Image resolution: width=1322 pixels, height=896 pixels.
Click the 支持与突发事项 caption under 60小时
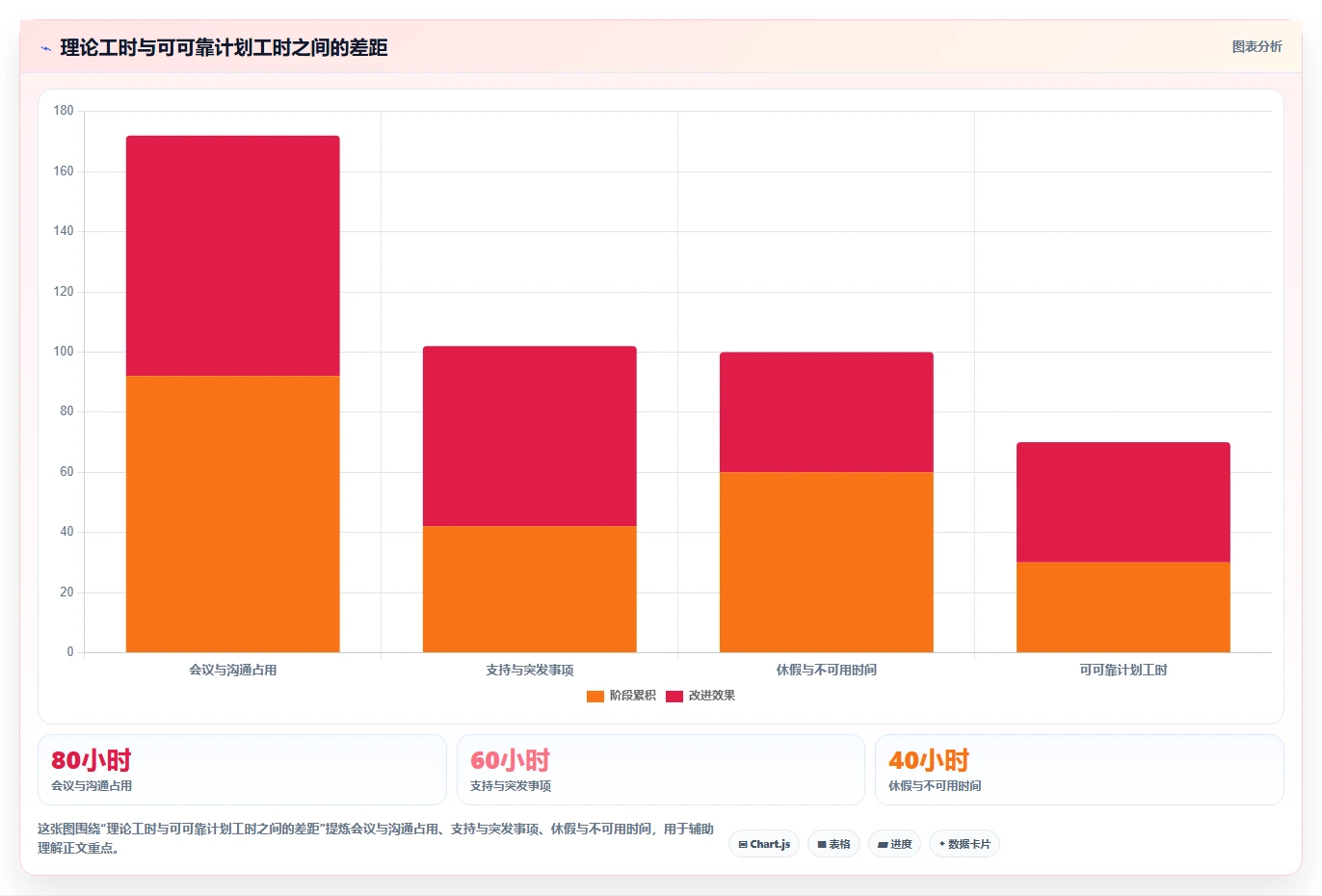511,786
